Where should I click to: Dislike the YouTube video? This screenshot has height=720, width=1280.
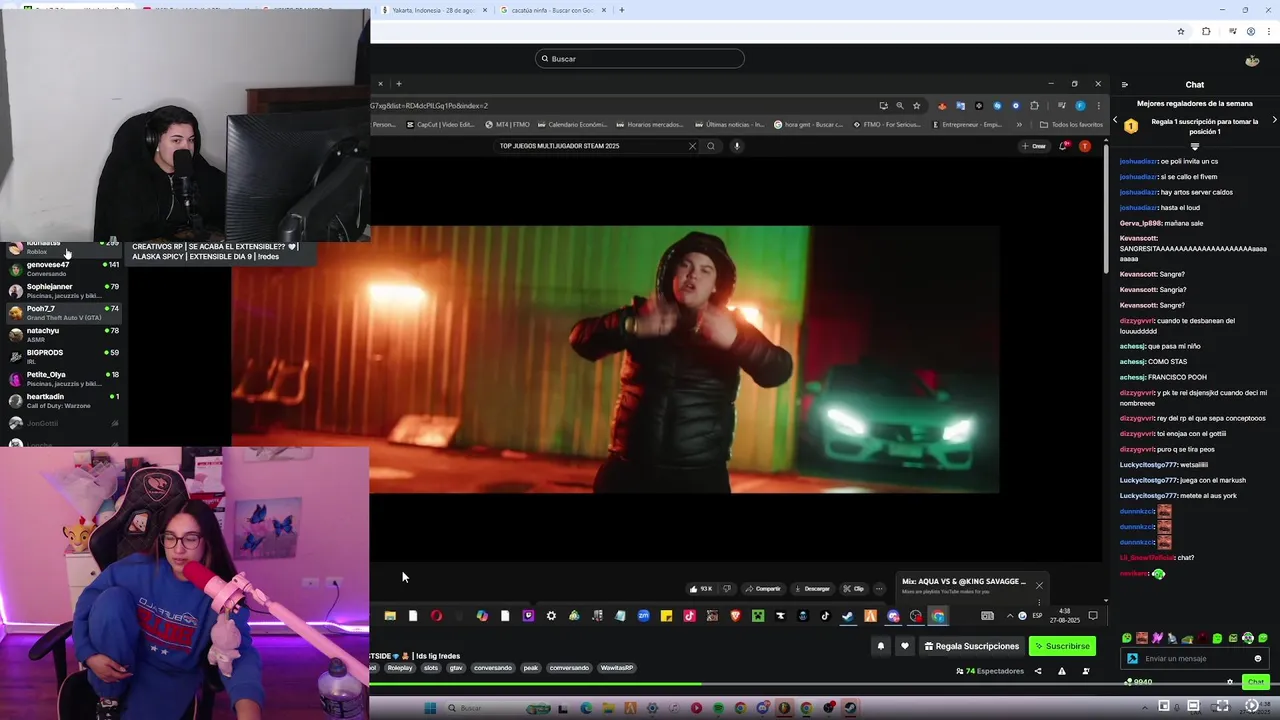727,589
